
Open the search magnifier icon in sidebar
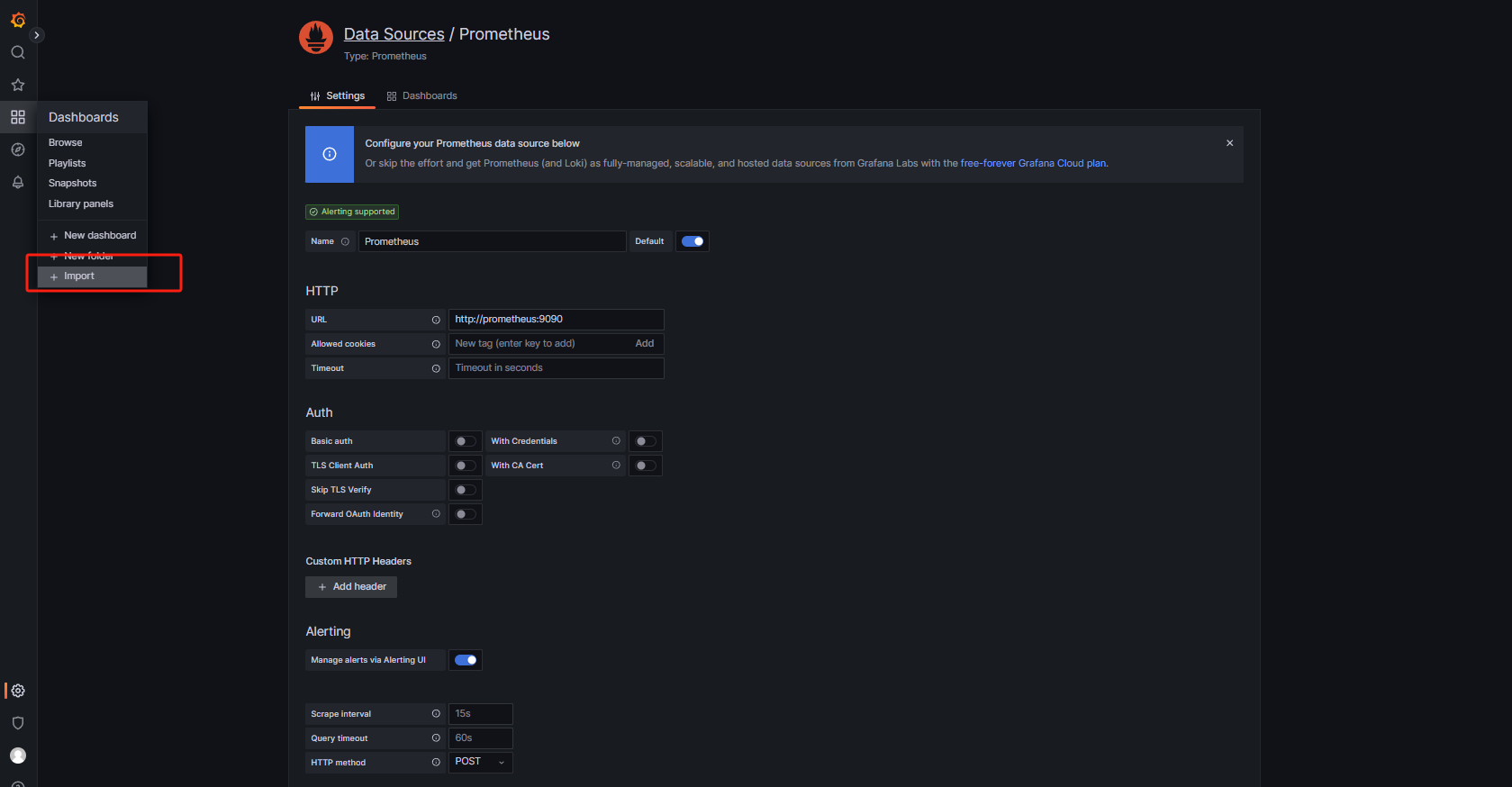(x=18, y=52)
